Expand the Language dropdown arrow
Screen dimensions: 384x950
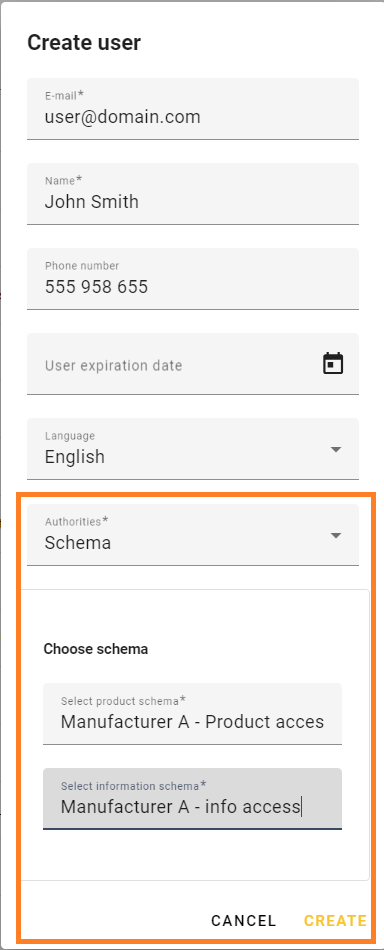point(336,450)
